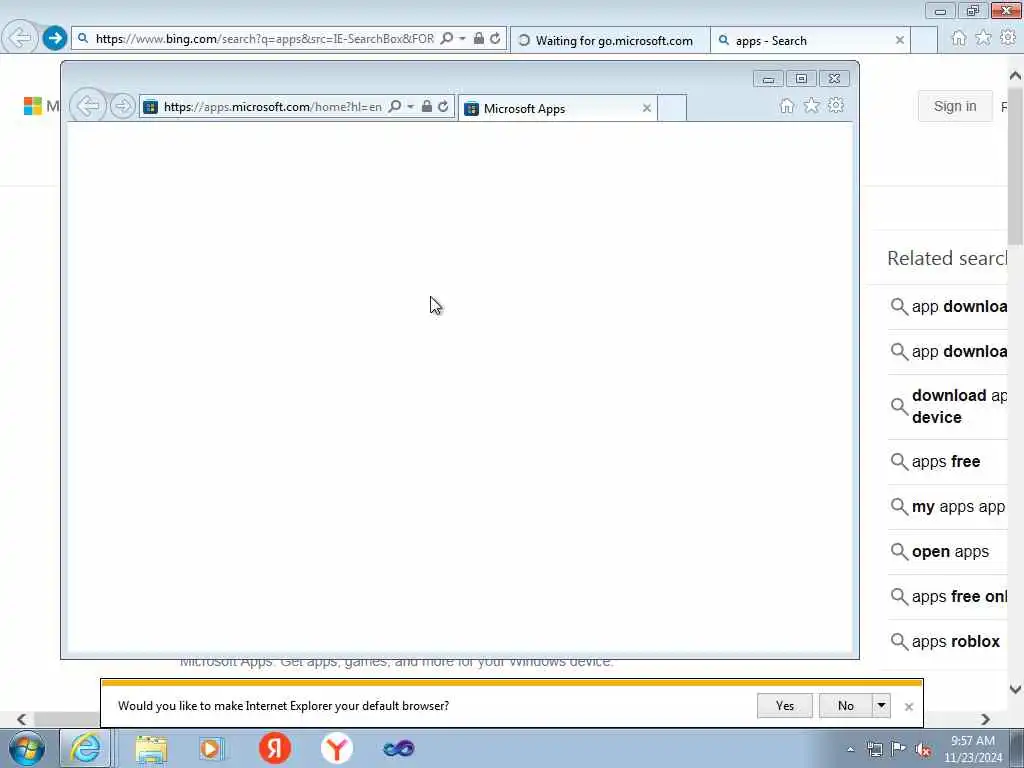Open the Windows Start menu
This screenshot has width=1024, height=768.
(x=27, y=748)
